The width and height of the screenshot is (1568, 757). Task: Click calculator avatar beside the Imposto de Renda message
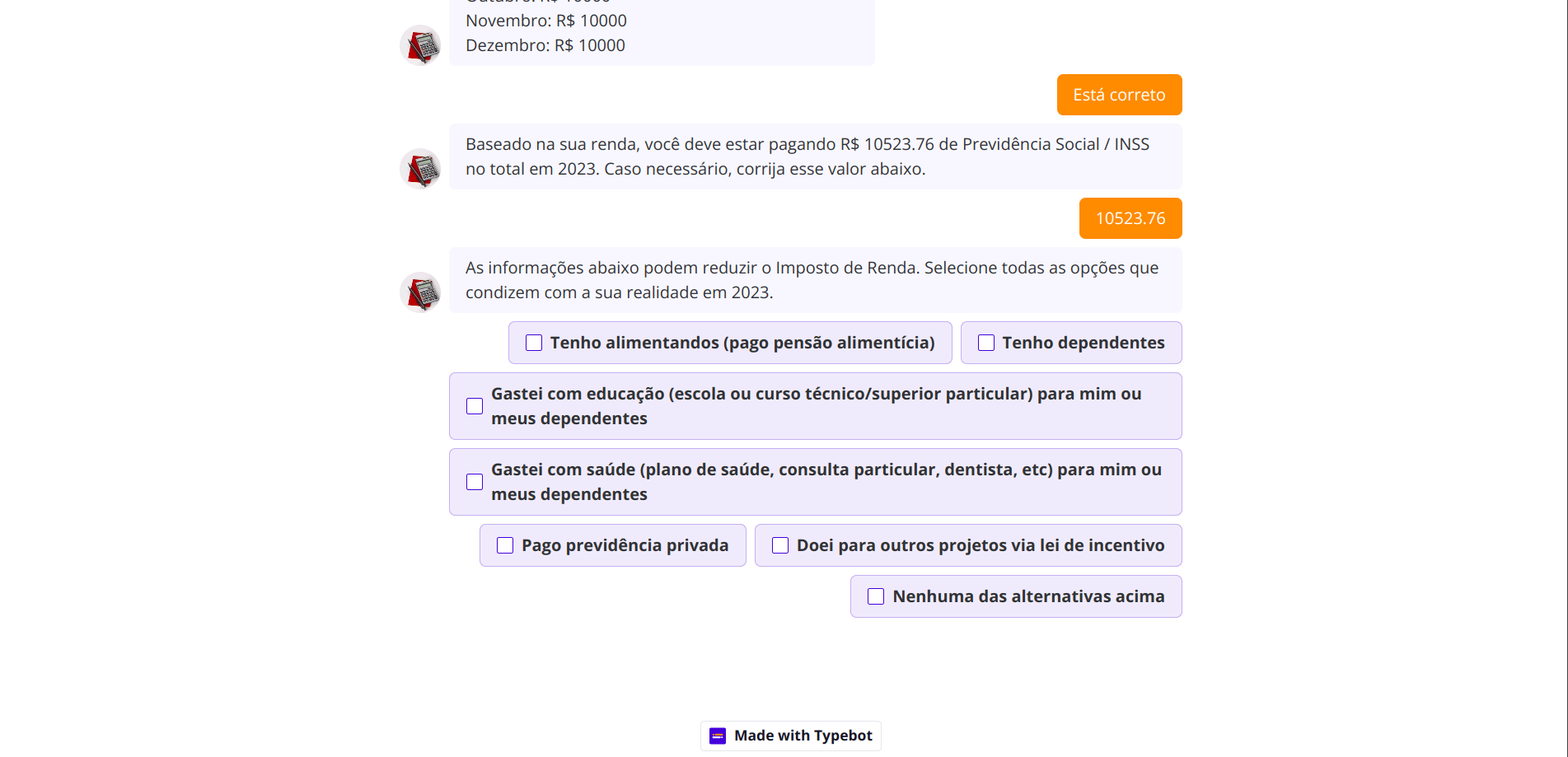420,292
